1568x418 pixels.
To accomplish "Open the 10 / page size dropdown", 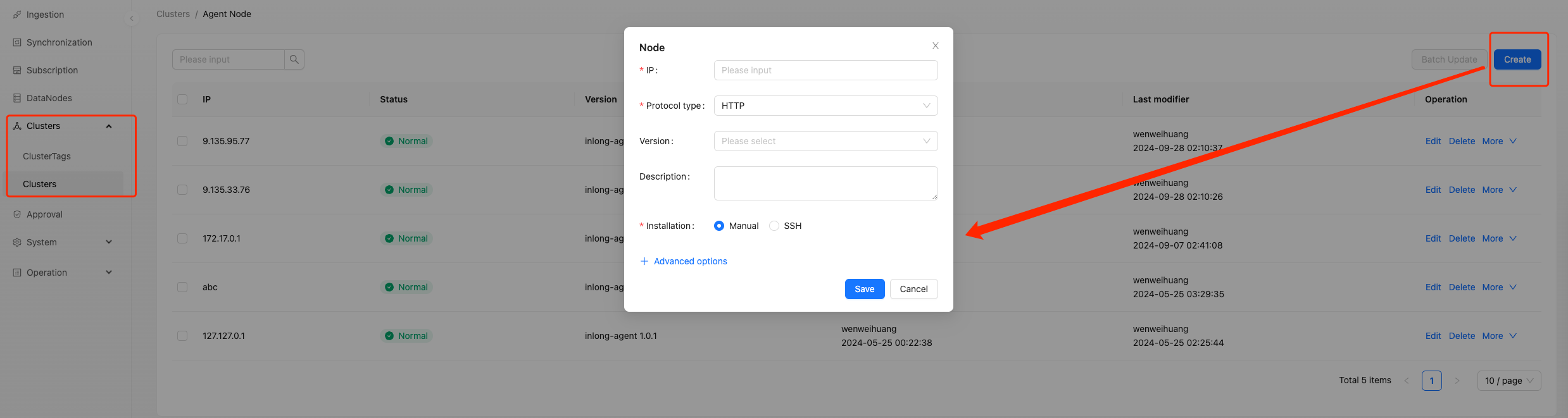I will click(1508, 381).
